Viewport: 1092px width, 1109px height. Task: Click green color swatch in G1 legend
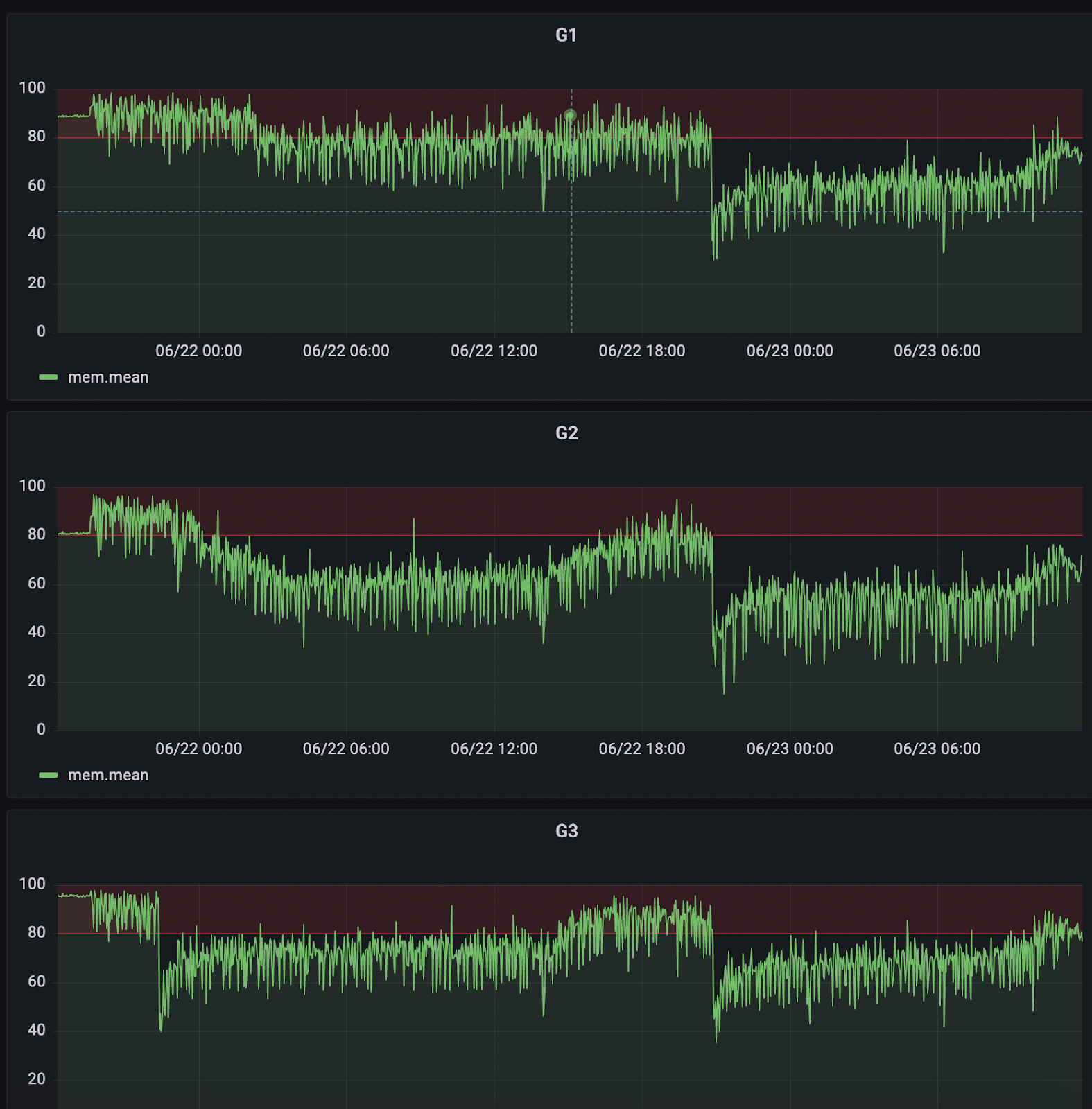click(49, 378)
